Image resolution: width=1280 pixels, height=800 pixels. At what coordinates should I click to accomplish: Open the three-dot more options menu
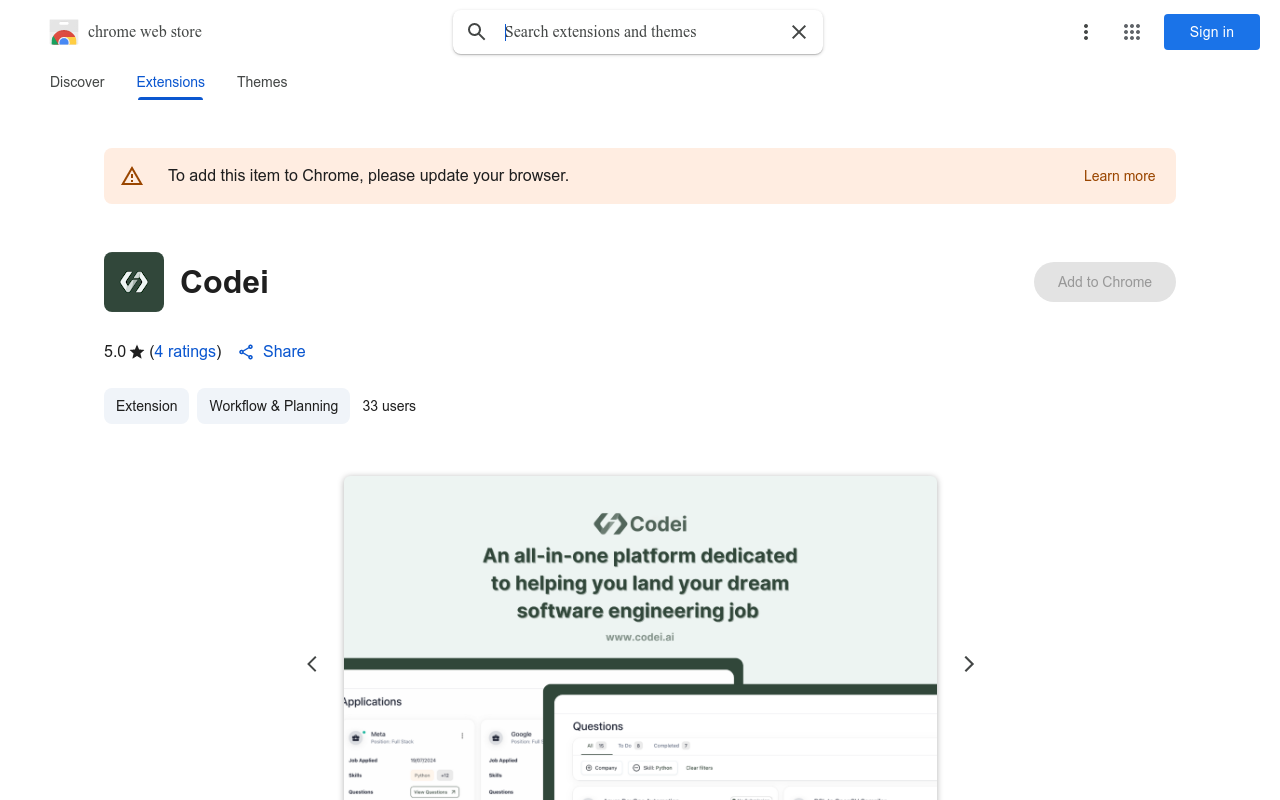point(1086,32)
